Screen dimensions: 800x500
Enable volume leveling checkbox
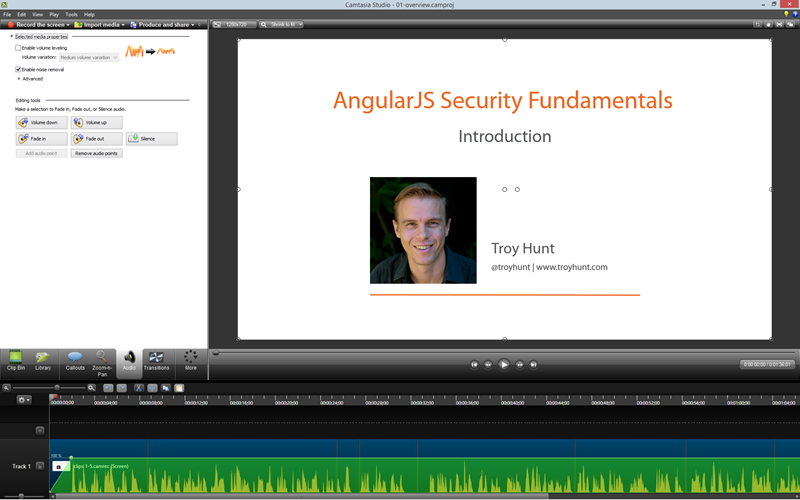click(x=18, y=48)
